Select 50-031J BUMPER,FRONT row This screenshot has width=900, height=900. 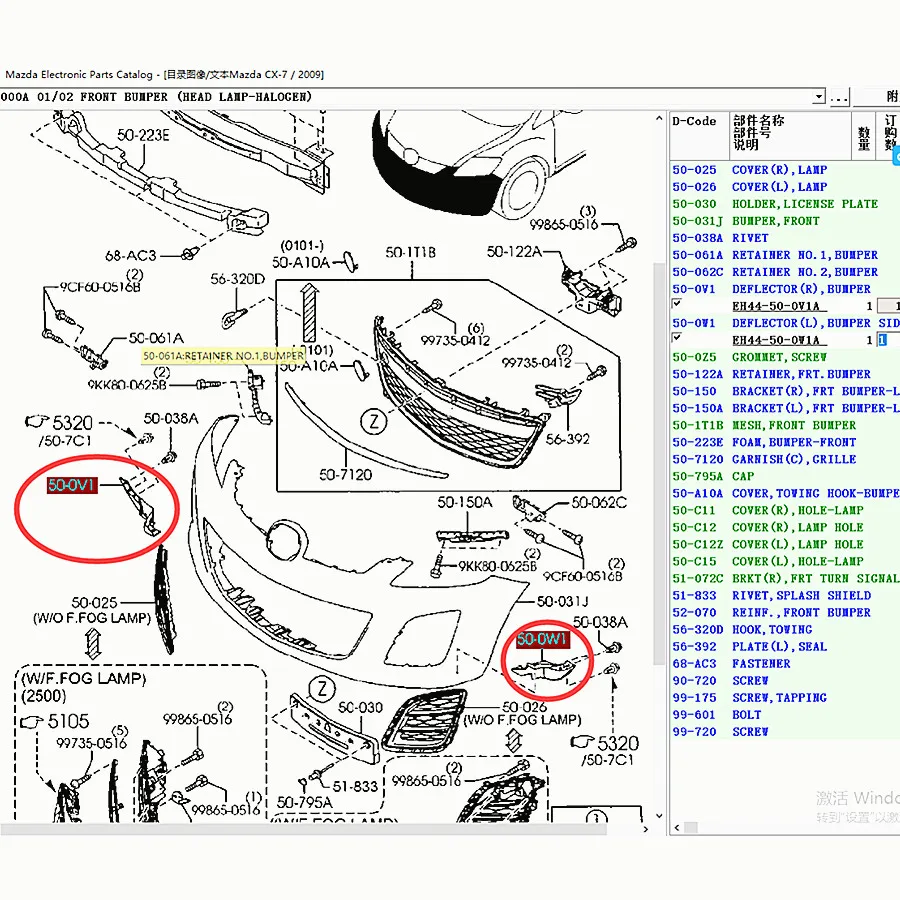point(785,221)
